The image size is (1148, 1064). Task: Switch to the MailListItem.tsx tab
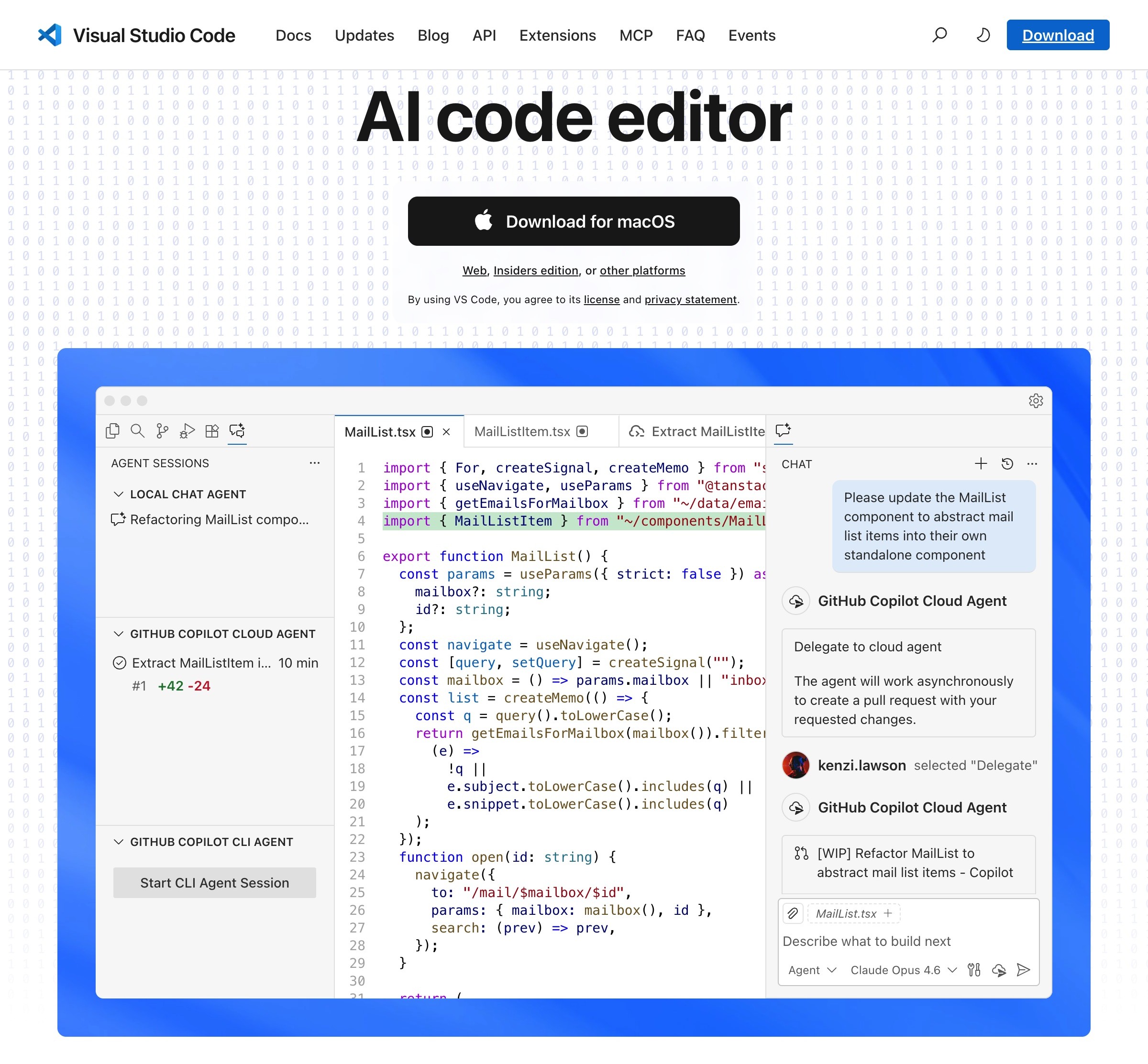[522, 432]
